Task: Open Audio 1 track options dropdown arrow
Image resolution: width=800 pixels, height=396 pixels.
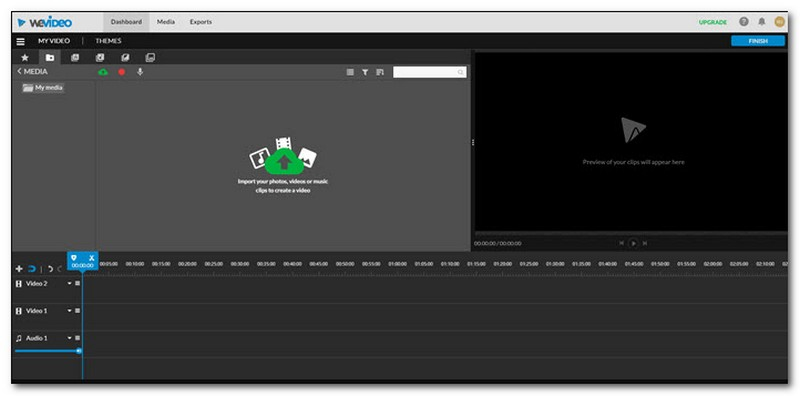Action: tap(69, 338)
